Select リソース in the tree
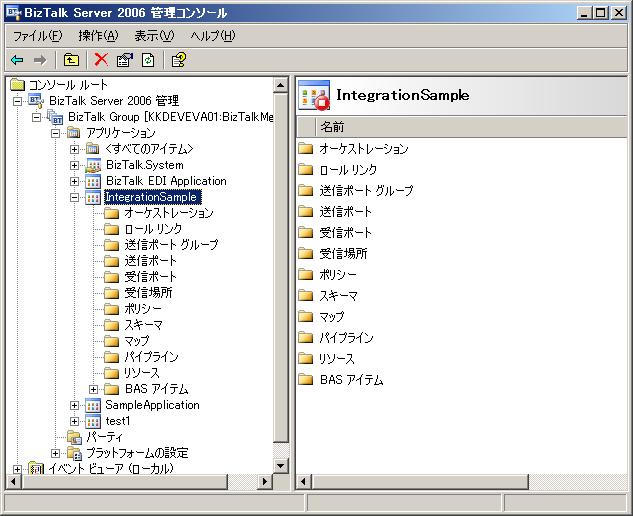This screenshot has height=516, width=633. tap(142, 373)
